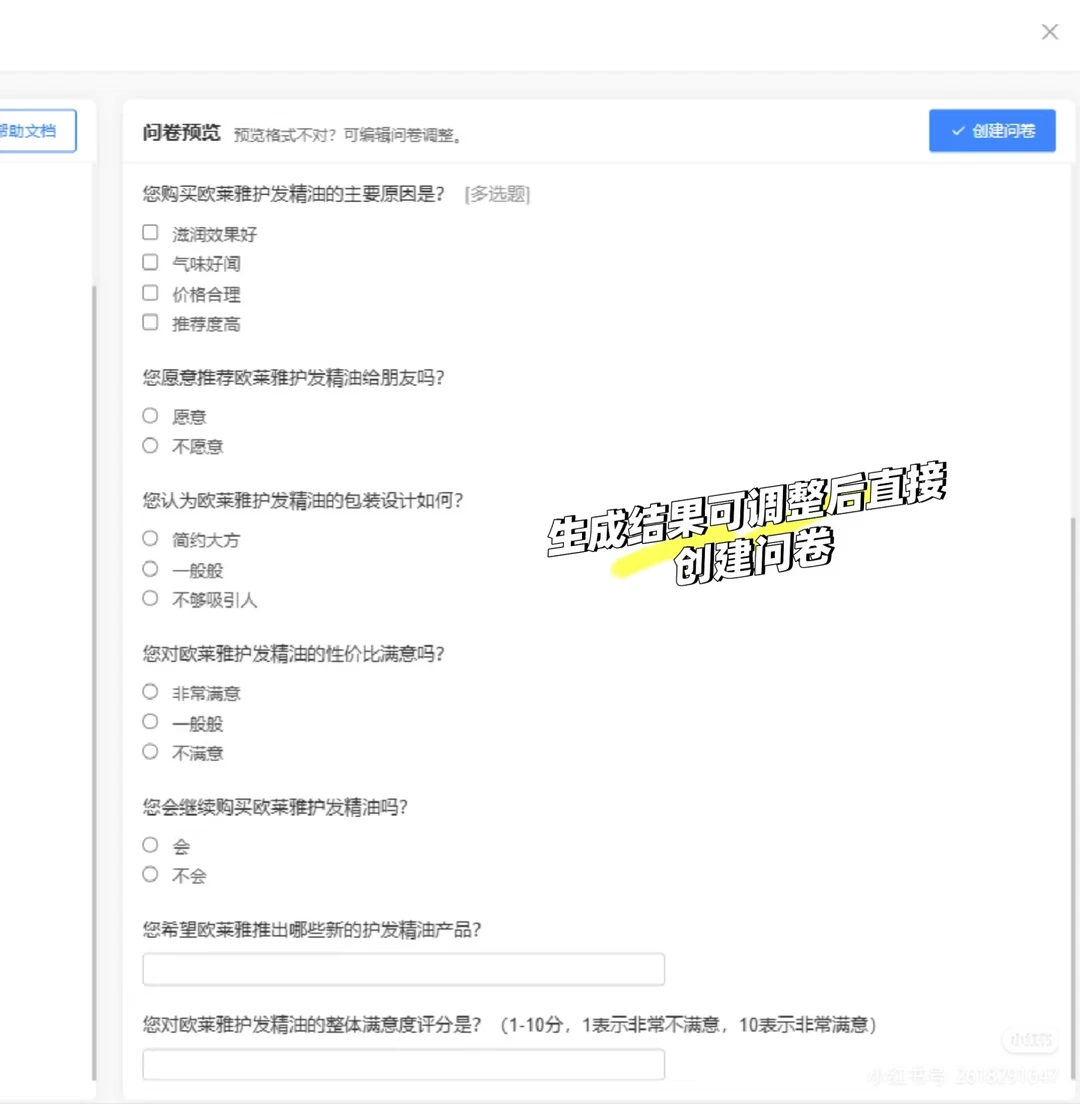Choose 一般般 under packaging design question
1080x1104 pixels.
point(150,569)
